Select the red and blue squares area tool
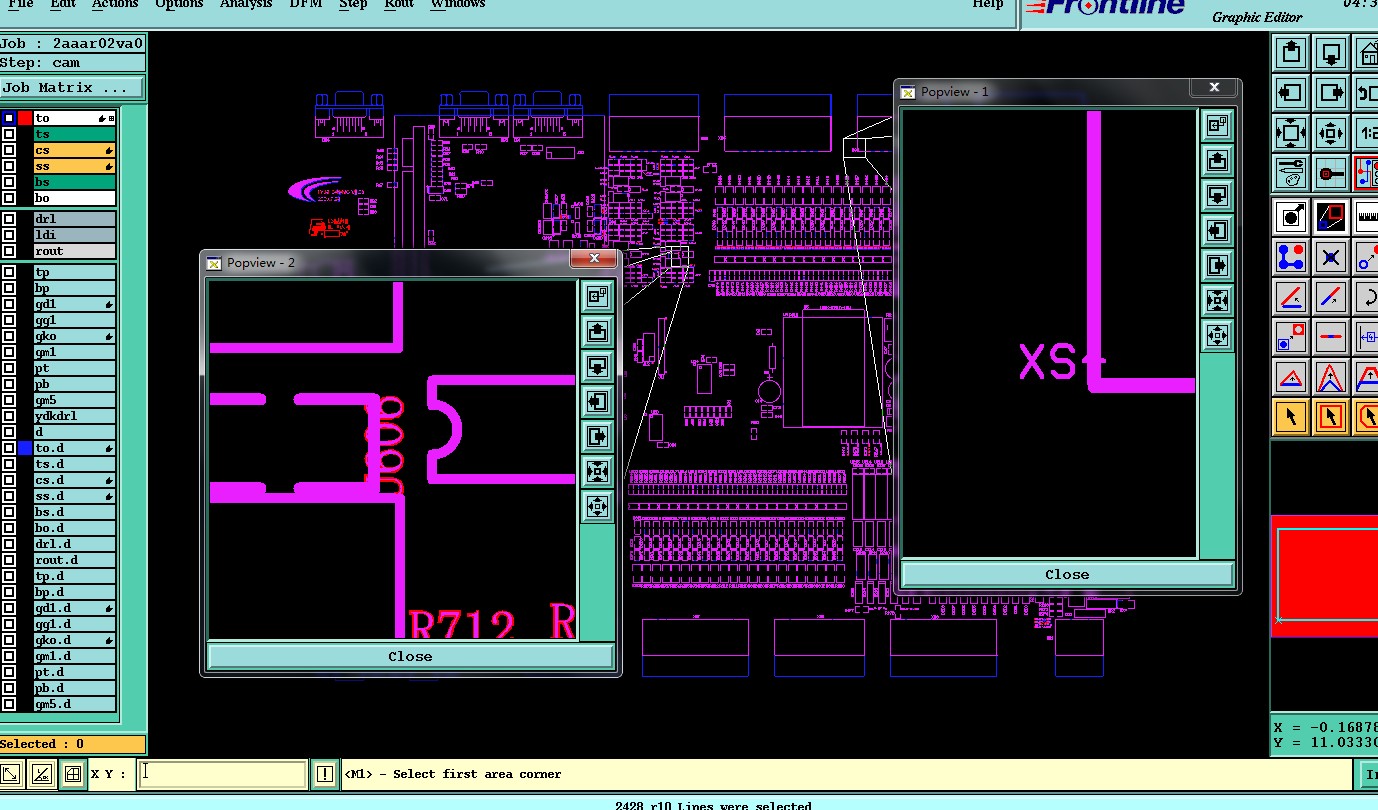The image size is (1378, 810). (x=1330, y=216)
